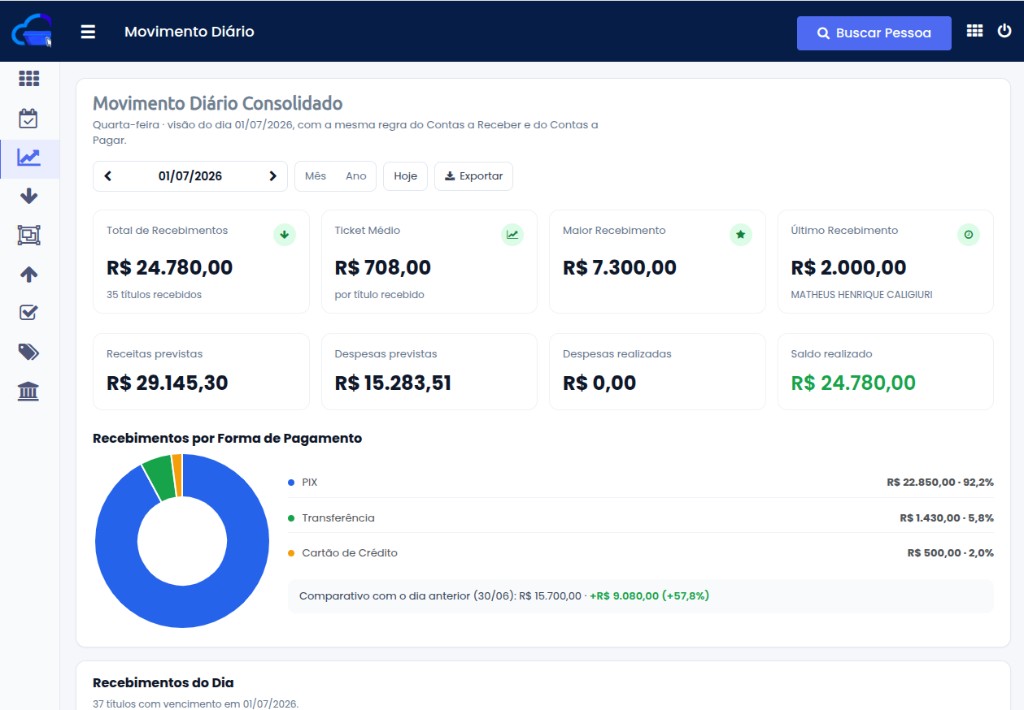This screenshot has height=710, width=1024.
Task: Click the comparison value +R$ 9.080,00 (+57,8%)
Action: point(649,596)
